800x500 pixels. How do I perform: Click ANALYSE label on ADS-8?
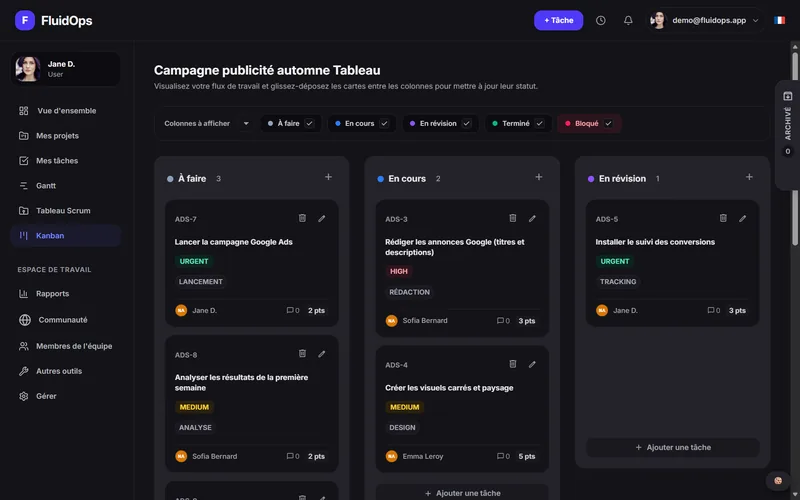coord(195,428)
